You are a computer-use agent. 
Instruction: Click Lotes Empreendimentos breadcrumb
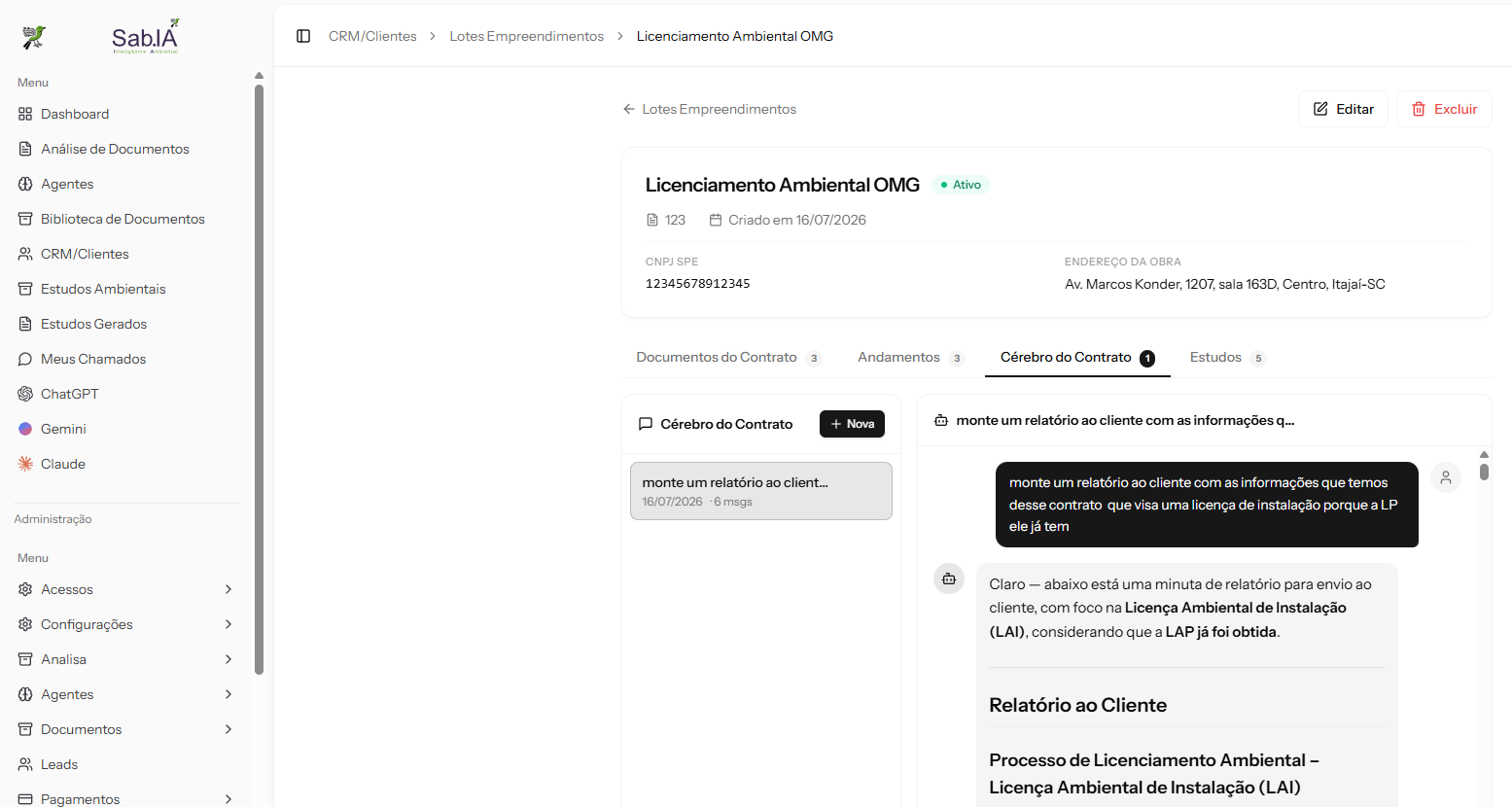click(x=526, y=36)
